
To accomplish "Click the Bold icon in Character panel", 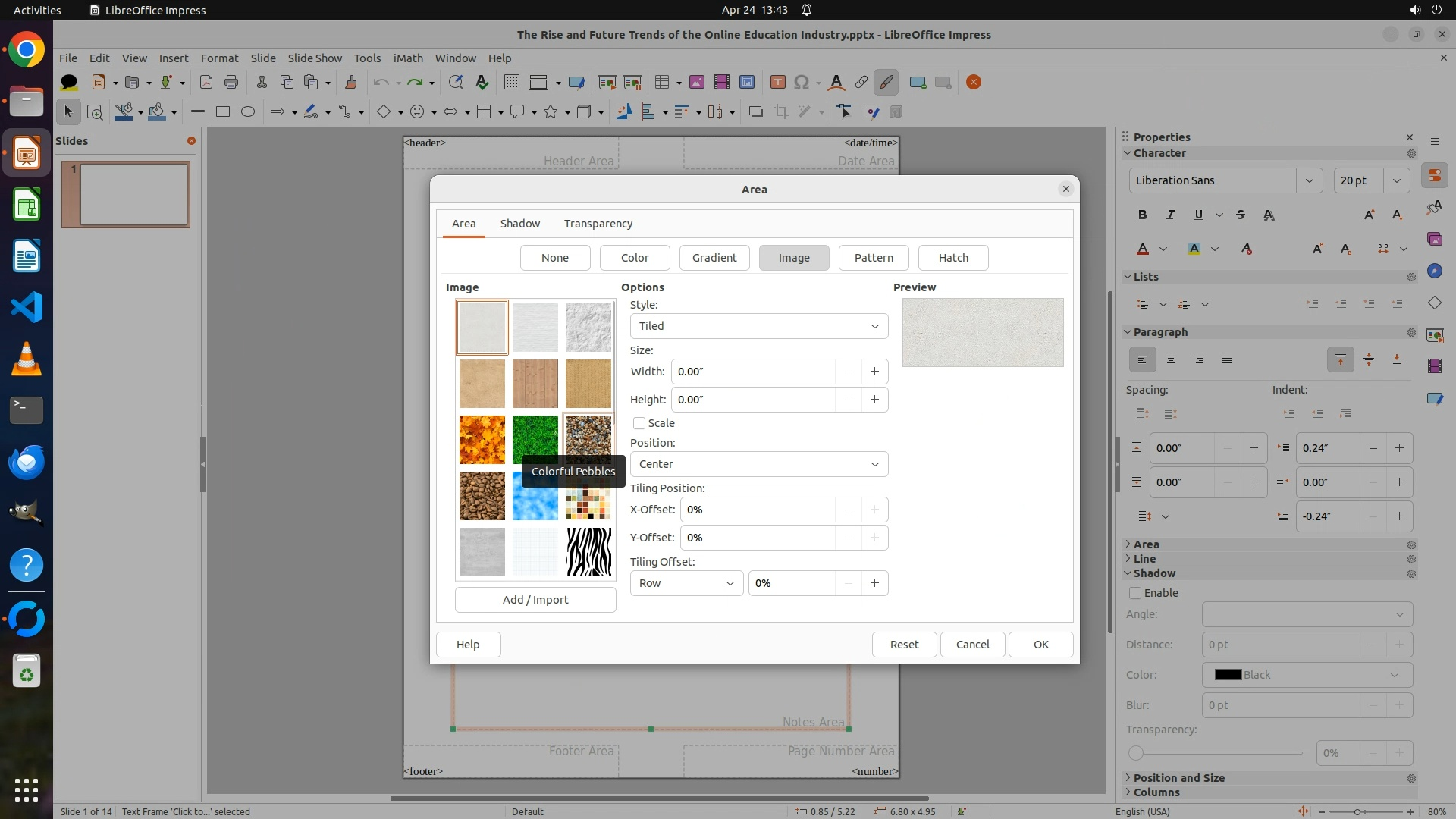I will coord(1143,215).
